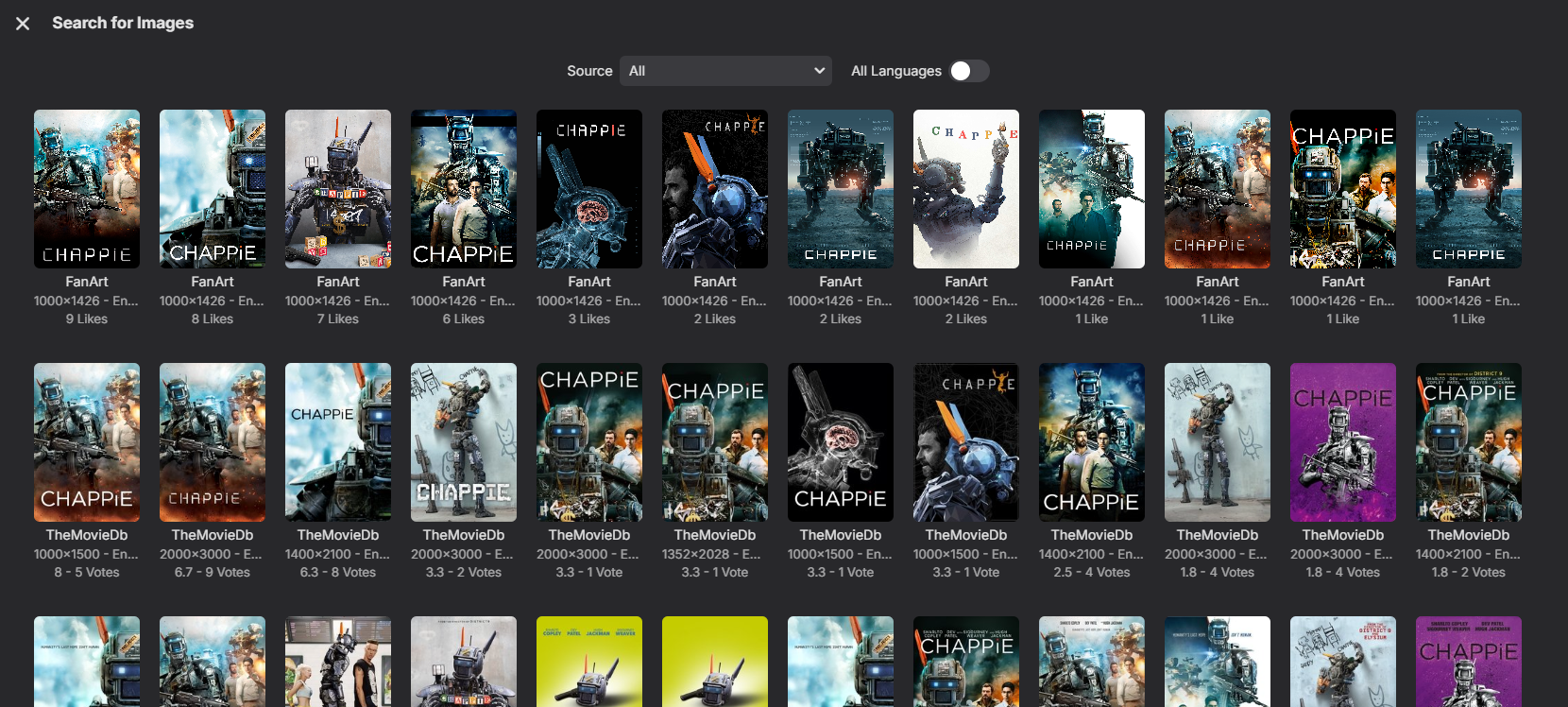Choose the FanArt brain x-ray poster with 3 Likes
Viewport: 1568px width, 707px height.
[589, 189]
